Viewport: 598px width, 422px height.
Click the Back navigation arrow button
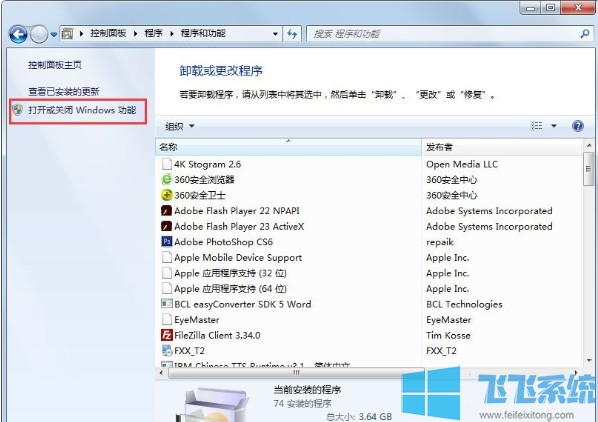(18, 34)
